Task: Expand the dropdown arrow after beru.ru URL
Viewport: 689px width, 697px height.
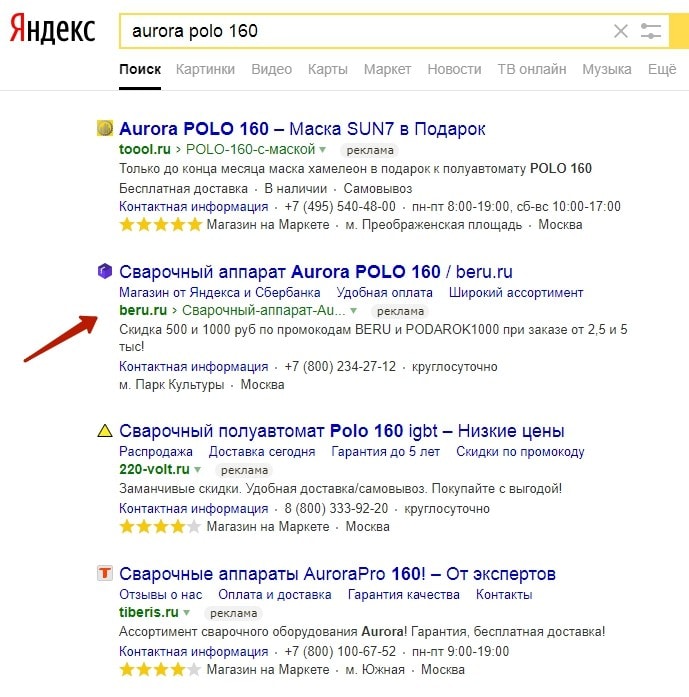Action: tap(353, 311)
